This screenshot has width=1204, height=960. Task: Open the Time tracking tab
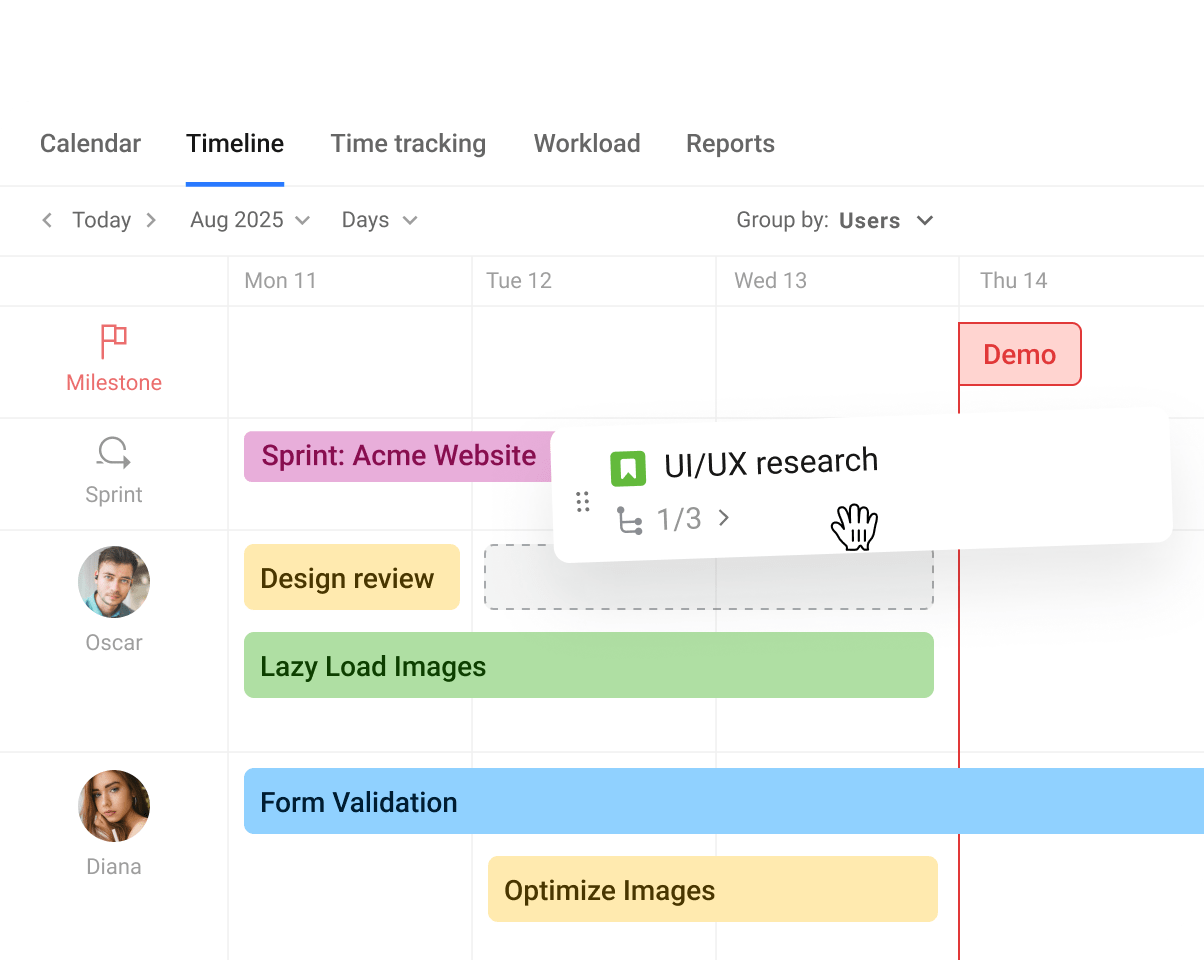(408, 143)
